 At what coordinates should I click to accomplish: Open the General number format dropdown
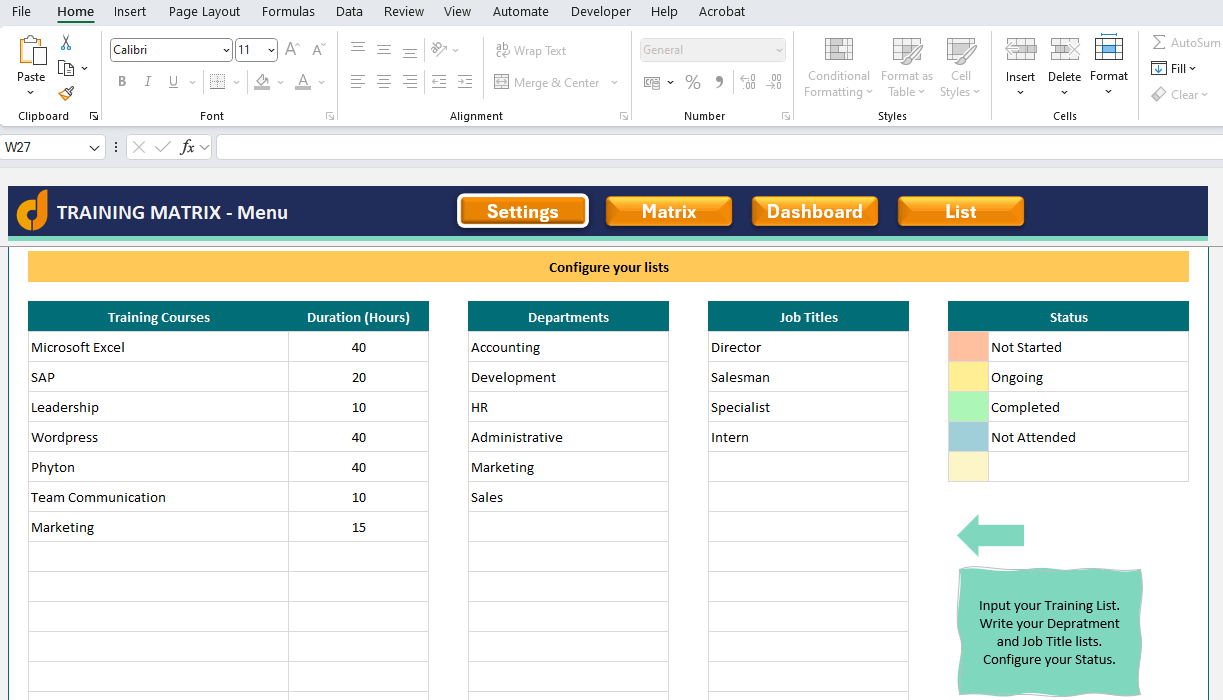(x=713, y=50)
